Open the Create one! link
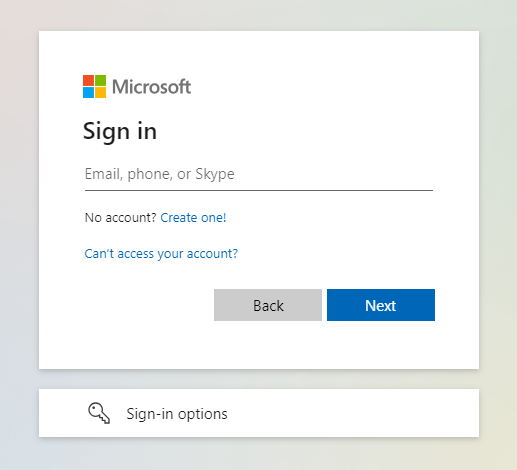Image resolution: width=517 pixels, height=470 pixels. 193,218
